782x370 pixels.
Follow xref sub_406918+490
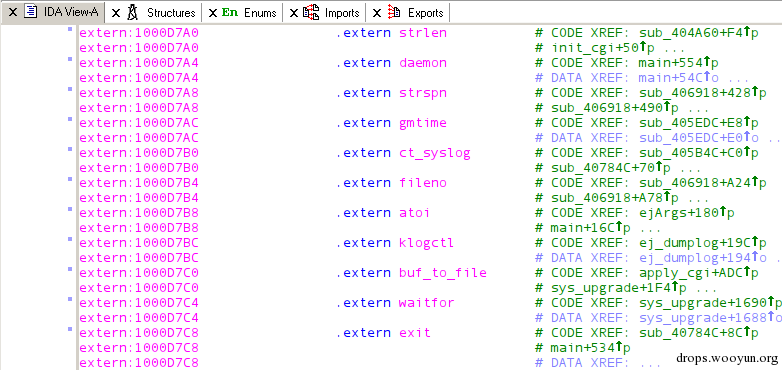click(608, 108)
